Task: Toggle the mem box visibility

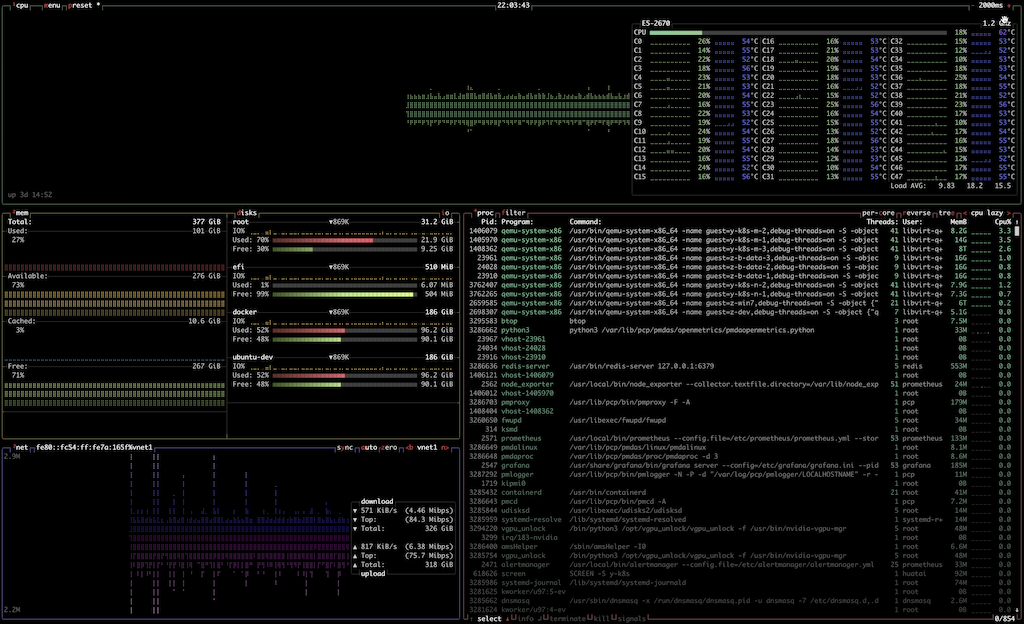Action: point(21,213)
